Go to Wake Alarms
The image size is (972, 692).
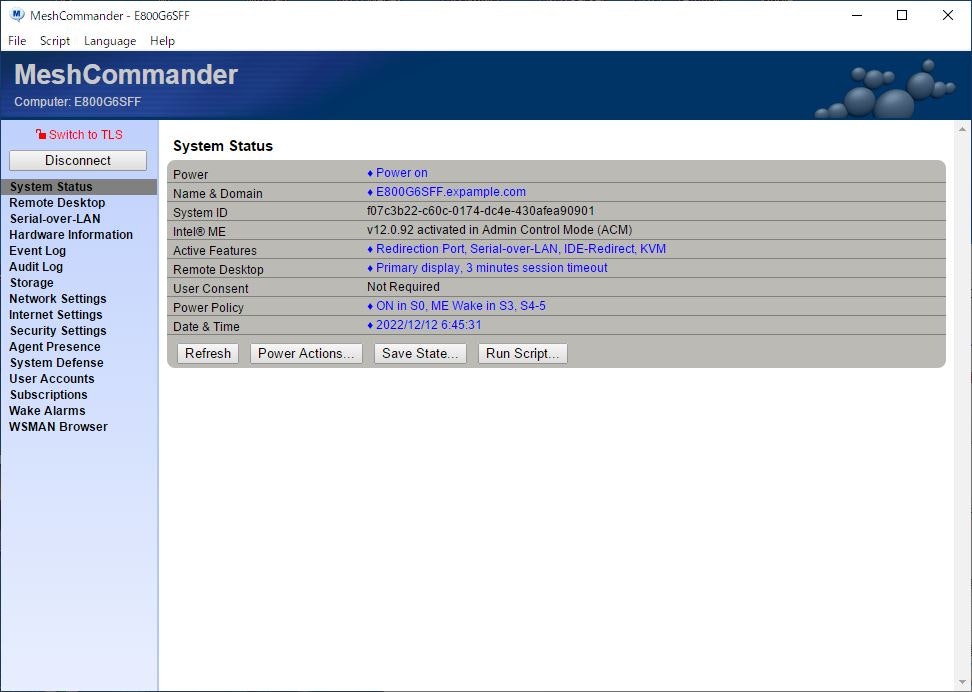point(47,411)
